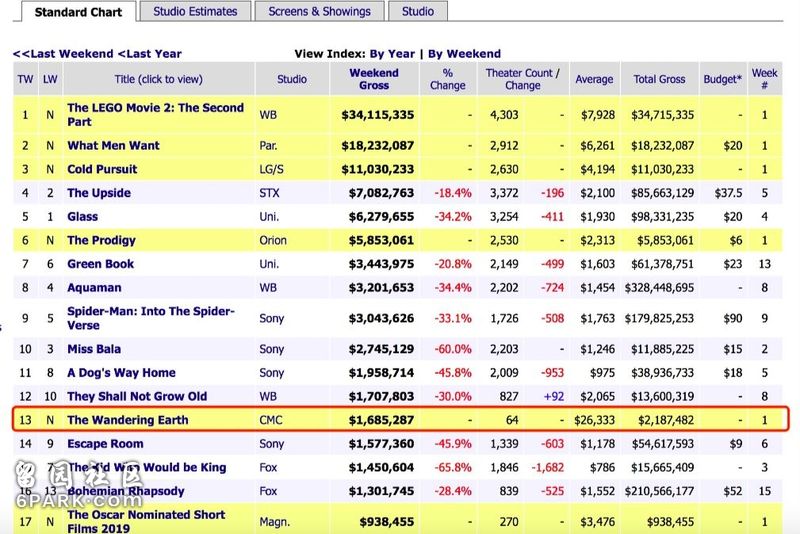This screenshot has height=534, width=800.
Task: Open Green Book movie link
Action: click(101, 264)
